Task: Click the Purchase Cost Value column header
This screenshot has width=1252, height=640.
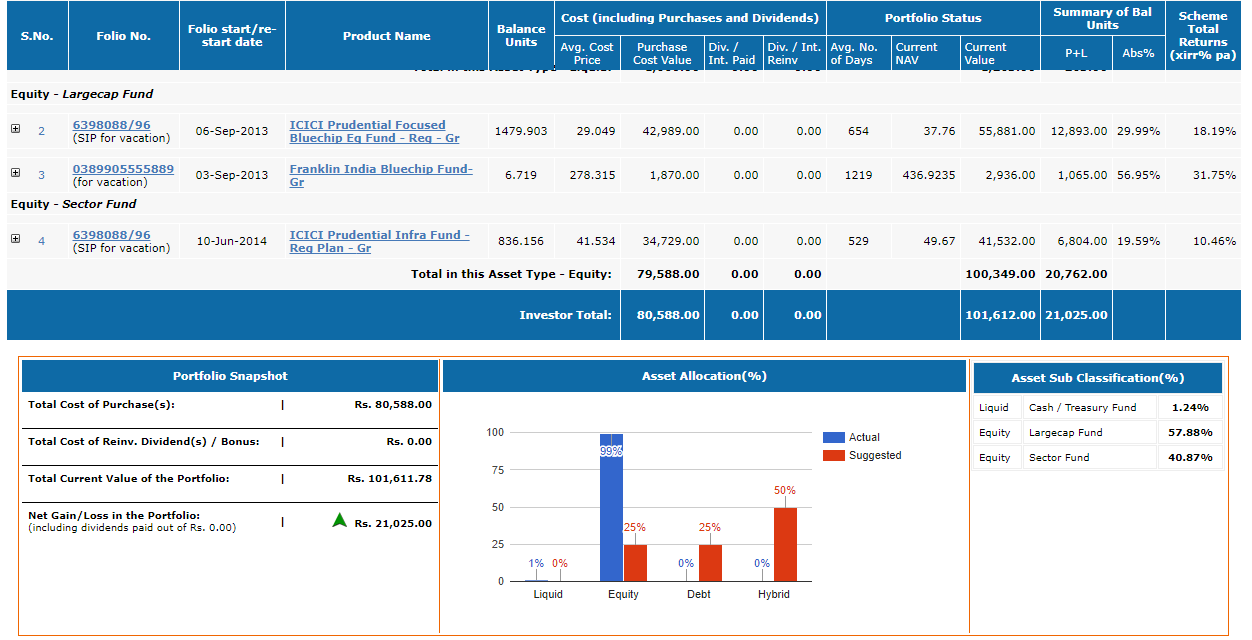Action: coord(662,53)
